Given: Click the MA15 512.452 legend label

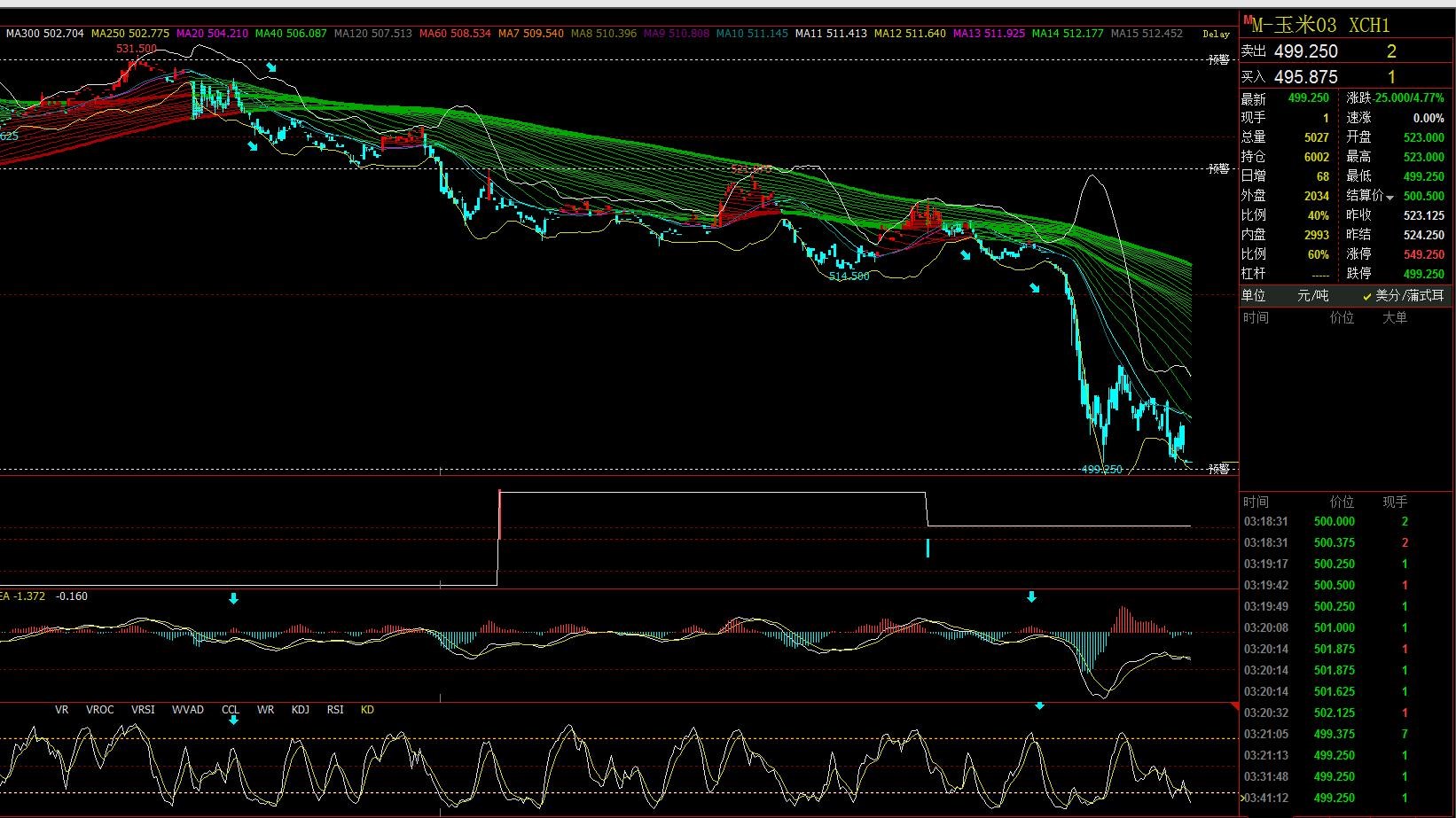Looking at the screenshot, I should click(1147, 34).
